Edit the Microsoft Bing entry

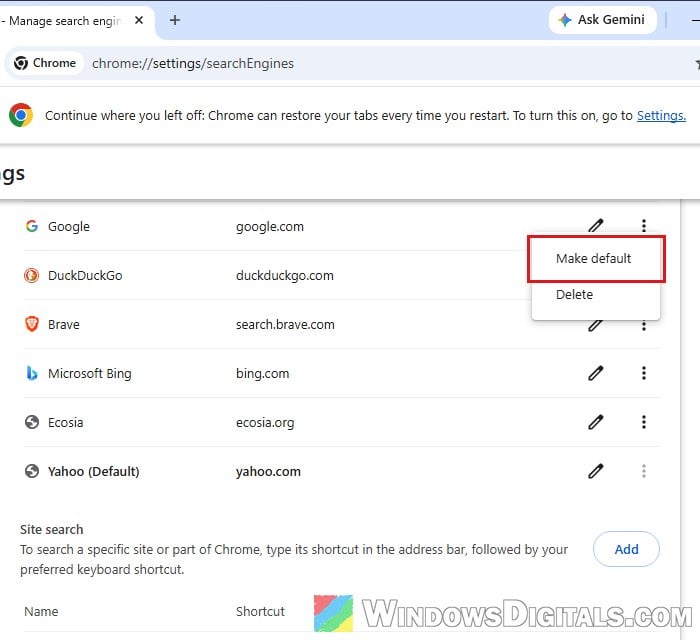pyautogui.click(x=596, y=373)
